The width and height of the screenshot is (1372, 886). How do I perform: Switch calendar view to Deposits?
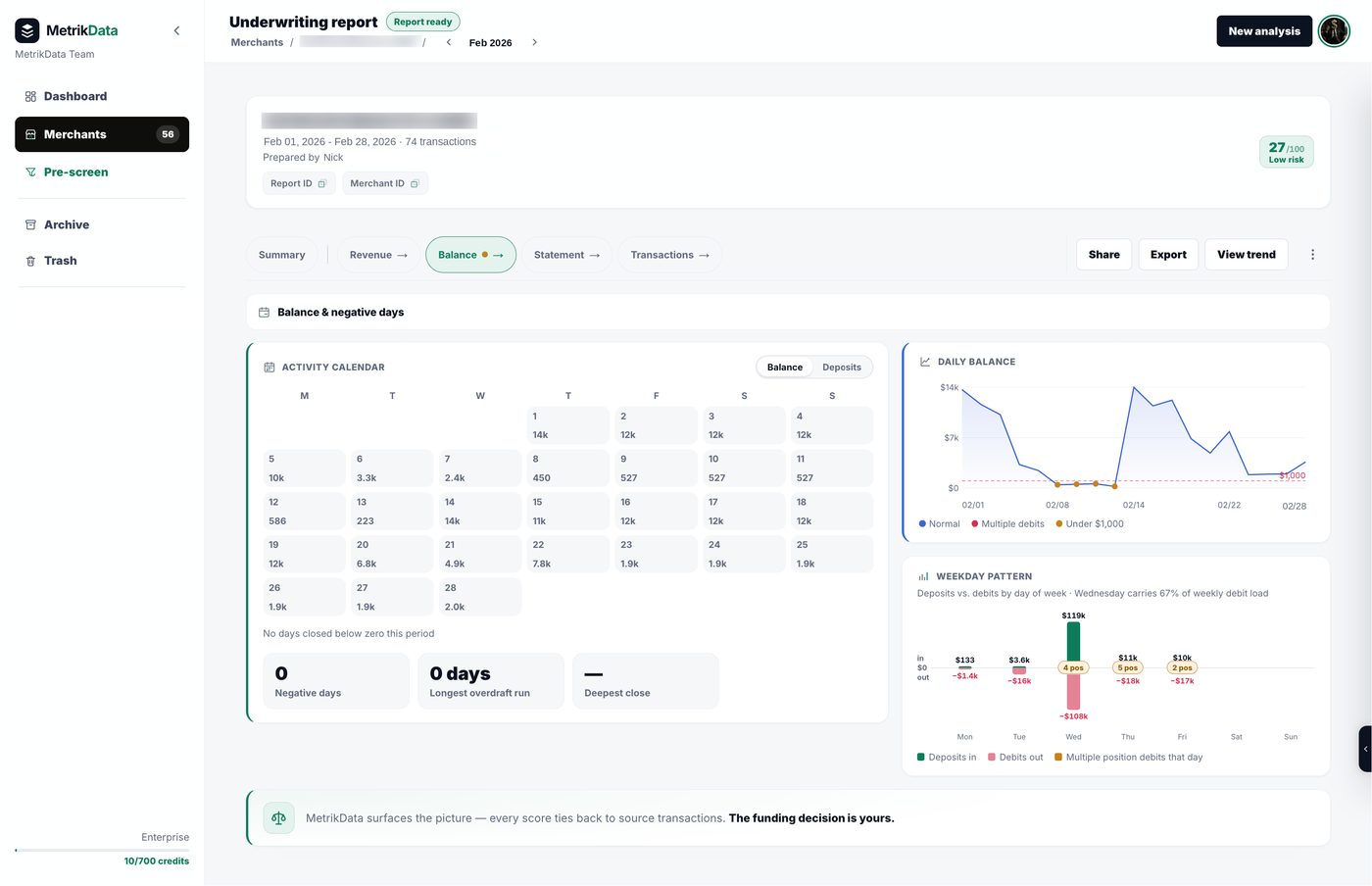pos(842,368)
